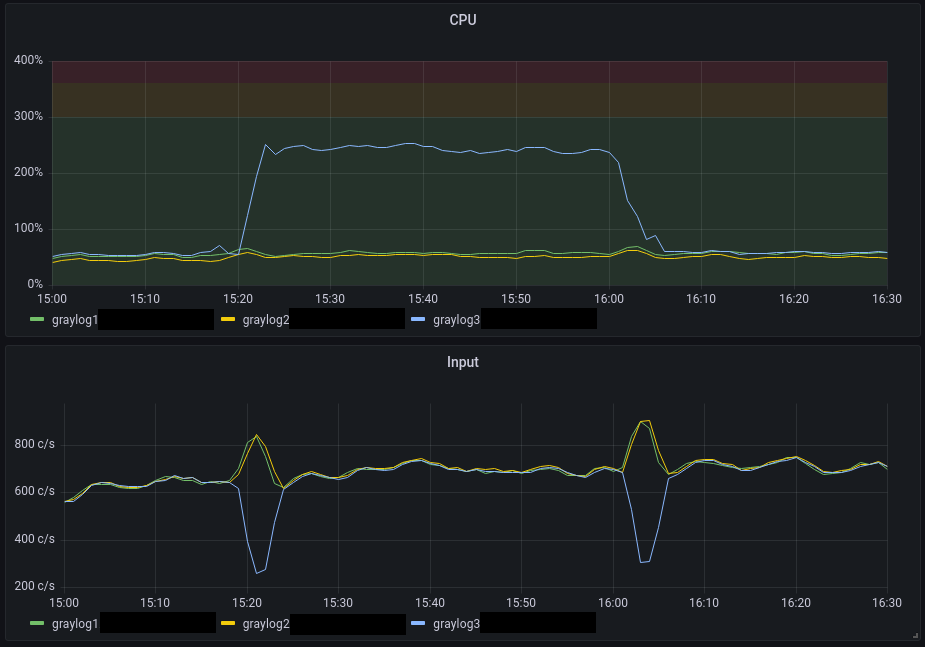
Task: Click the resize handle of the Input panel
Action: [916, 633]
